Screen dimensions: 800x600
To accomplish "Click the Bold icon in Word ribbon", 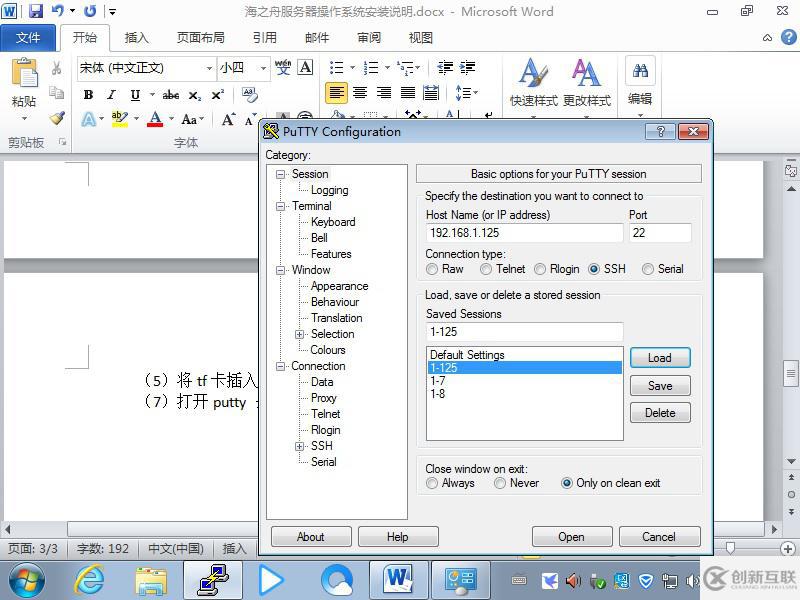I will [x=88, y=95].
